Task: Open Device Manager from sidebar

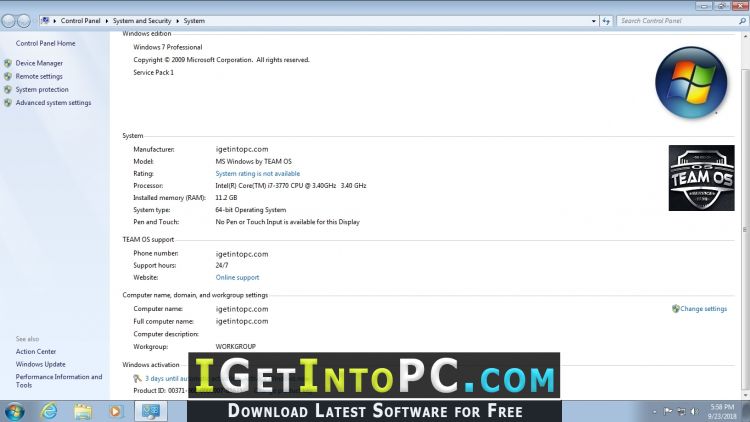Action: point(39,63)
